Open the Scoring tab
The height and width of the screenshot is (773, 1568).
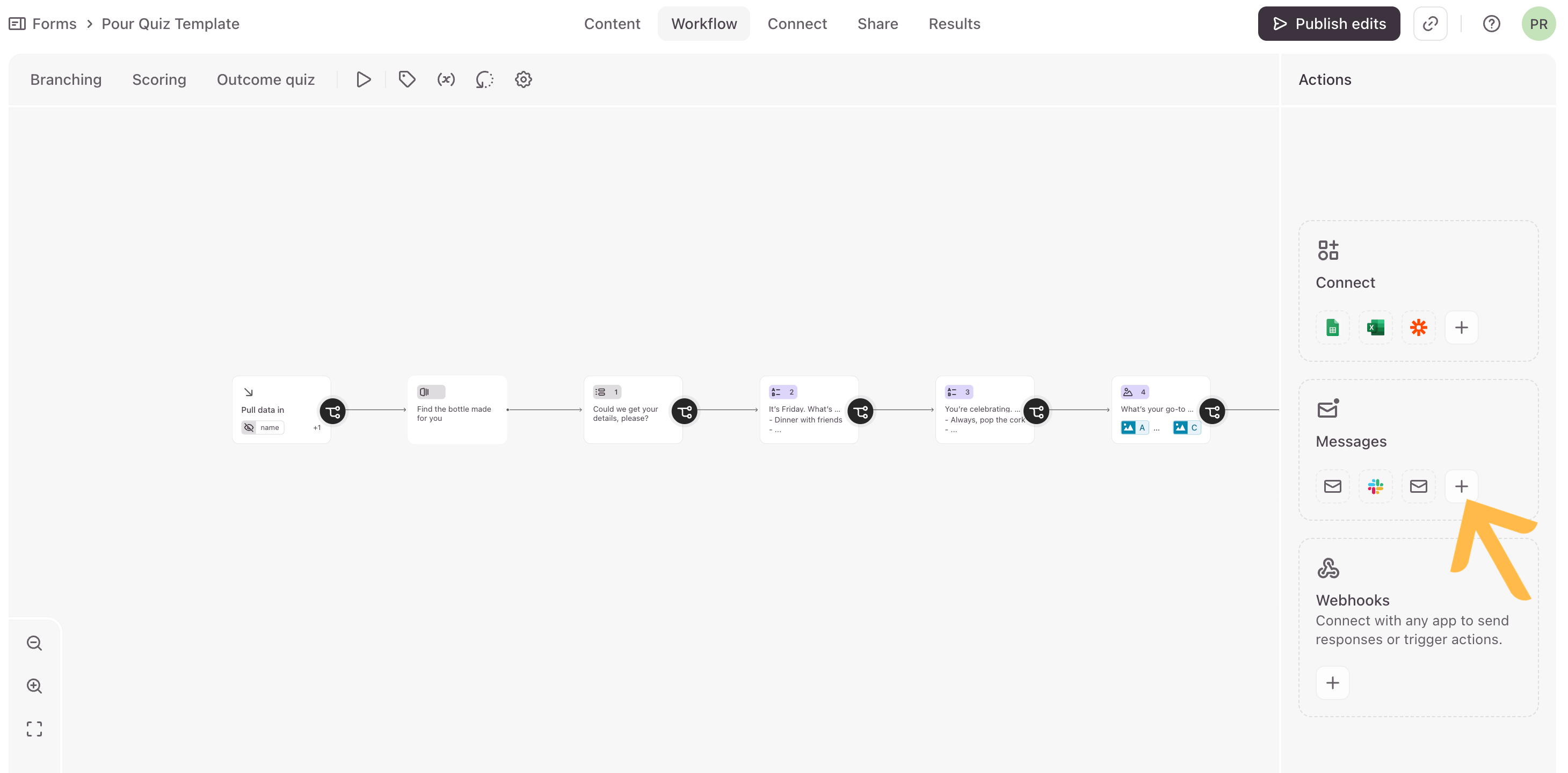pyautogui.click(x=159, y=80)
